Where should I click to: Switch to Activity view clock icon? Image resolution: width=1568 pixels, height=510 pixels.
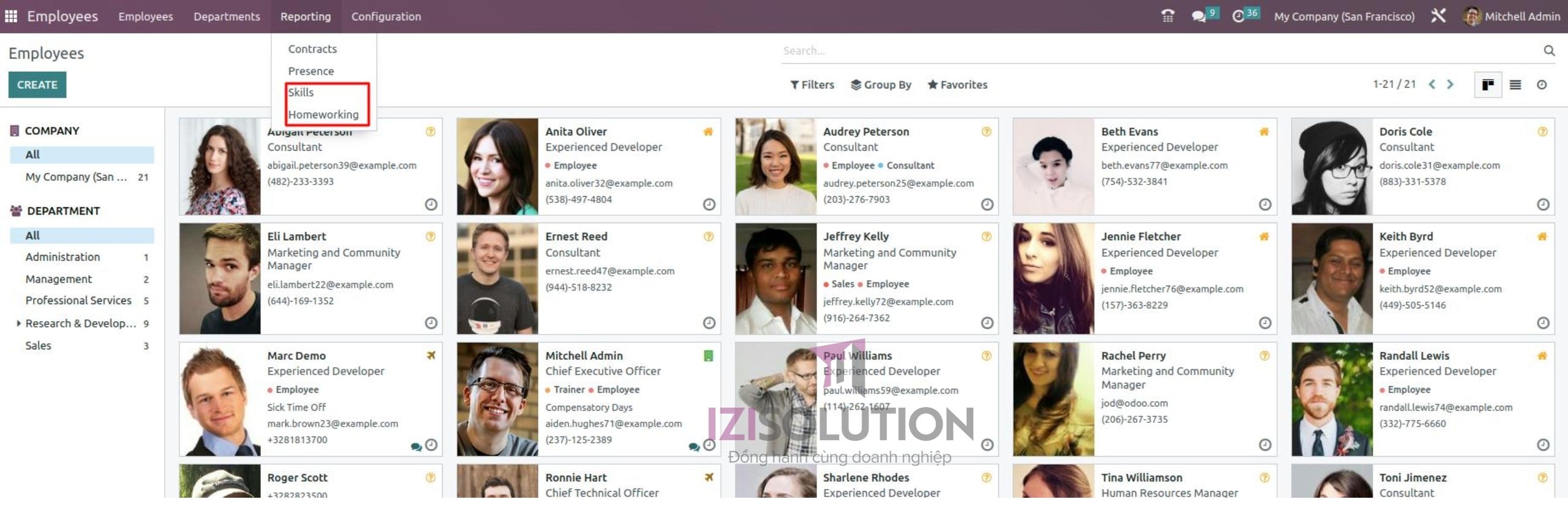click(1542, 85)
